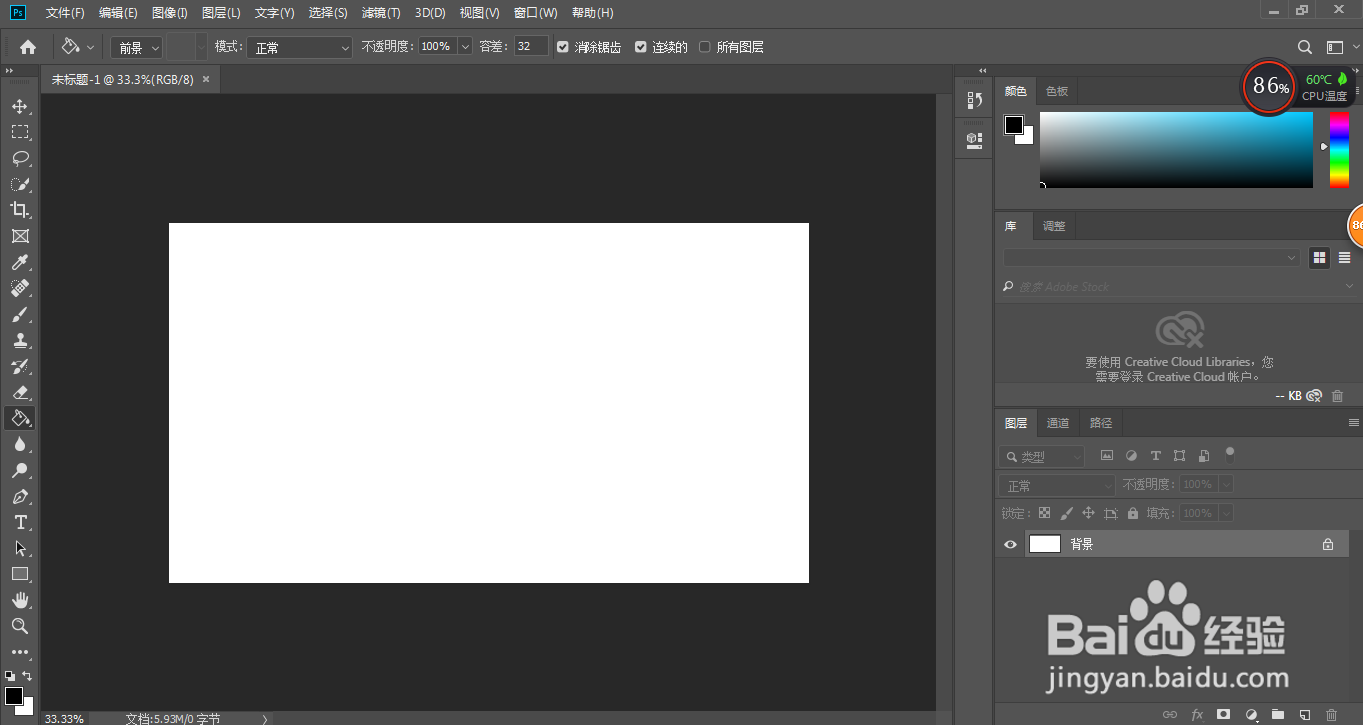
Task: Select the Lasso tool
Action: (x=20, y=158)
